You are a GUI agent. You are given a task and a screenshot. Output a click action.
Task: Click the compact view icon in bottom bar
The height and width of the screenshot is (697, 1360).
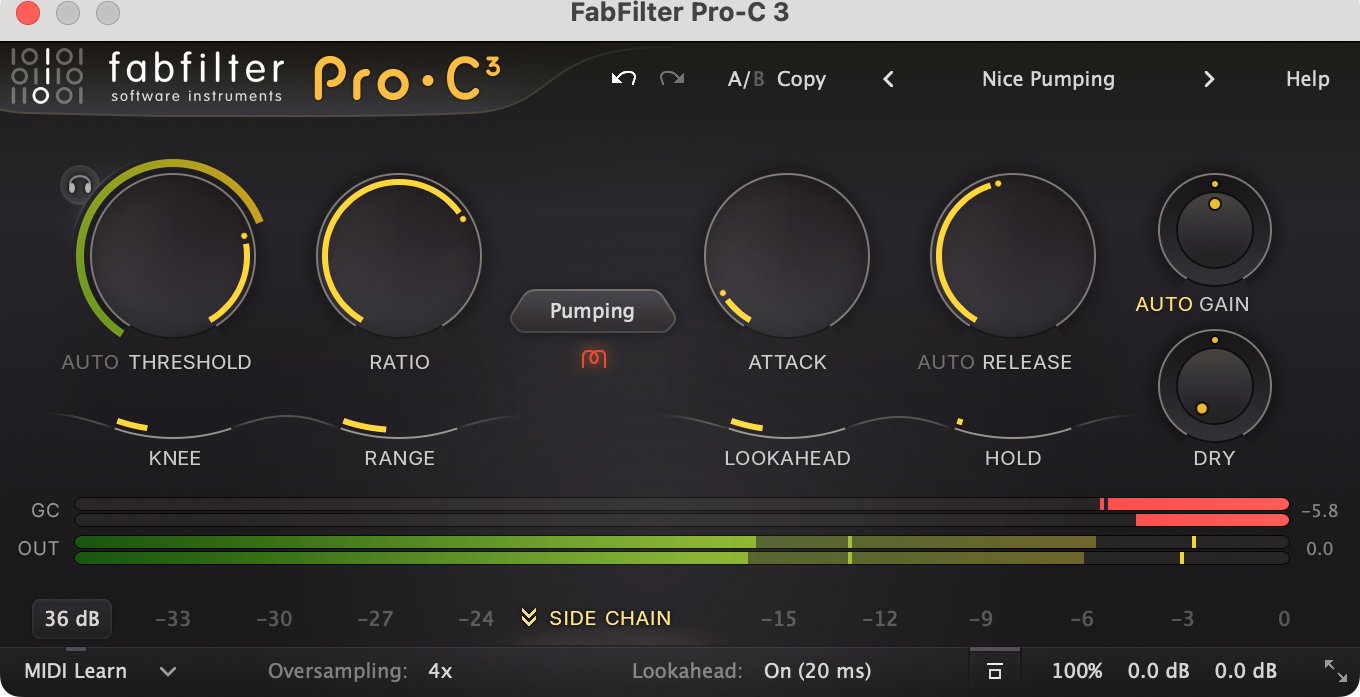[x=995, y=672]
